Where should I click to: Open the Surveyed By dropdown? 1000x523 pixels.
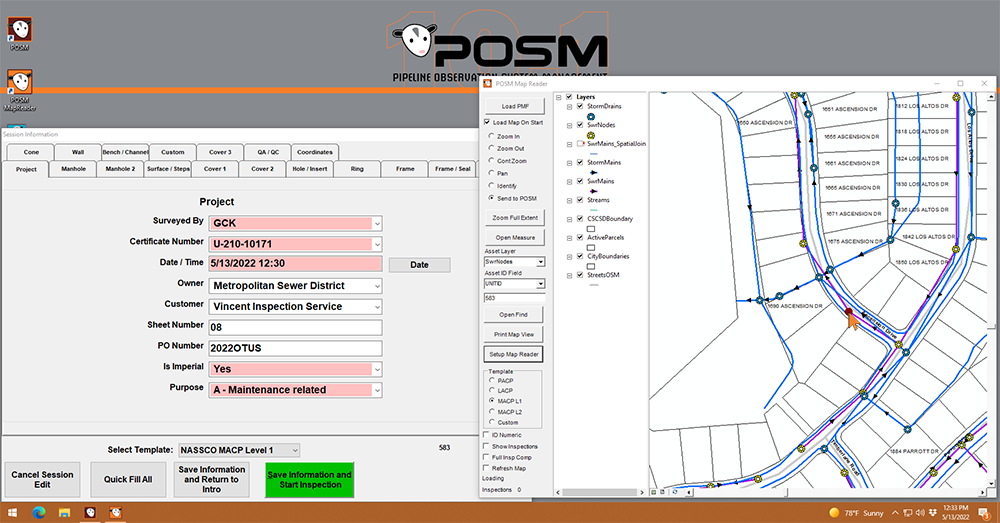click(x=377, y=223)
